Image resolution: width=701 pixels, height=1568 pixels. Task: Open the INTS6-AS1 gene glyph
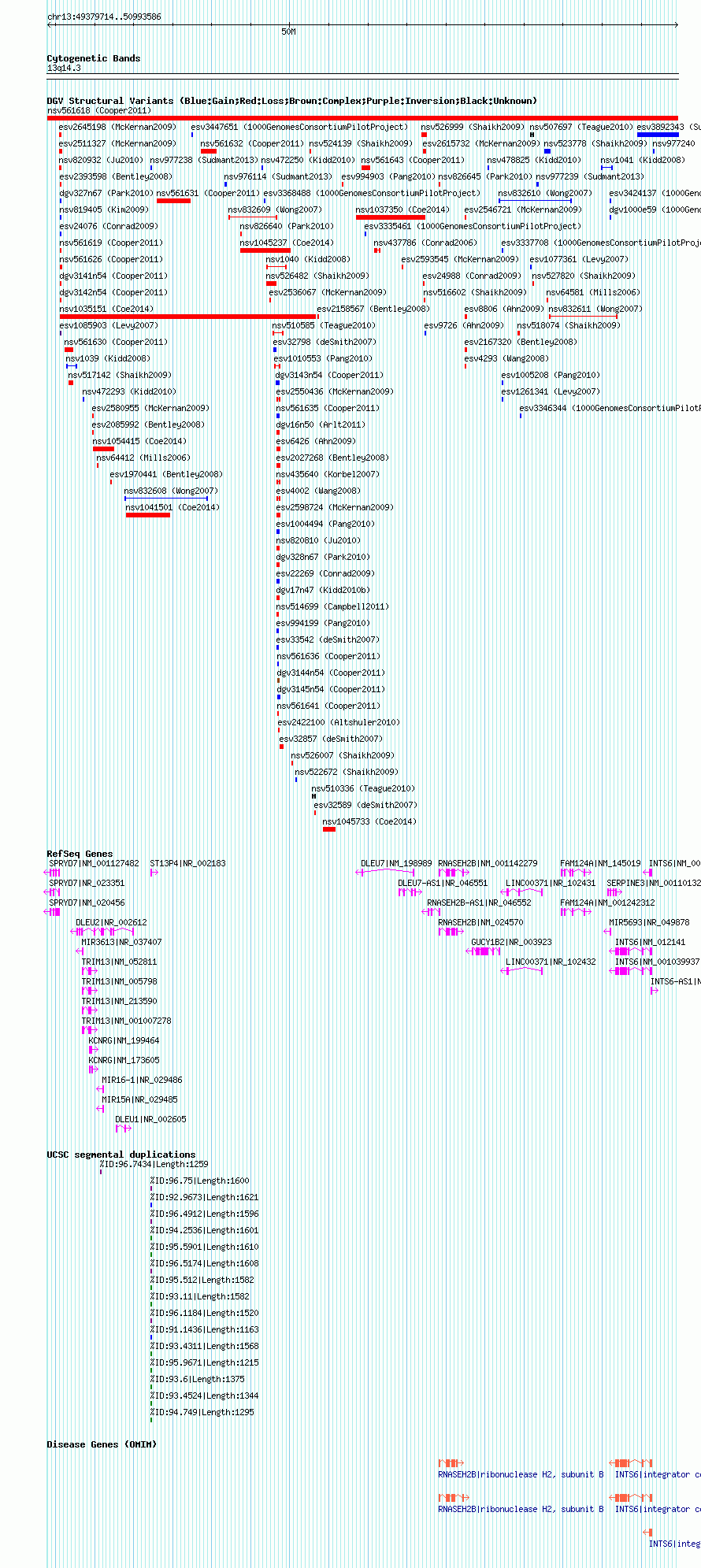pyautogui.click(x=655, y=991)
